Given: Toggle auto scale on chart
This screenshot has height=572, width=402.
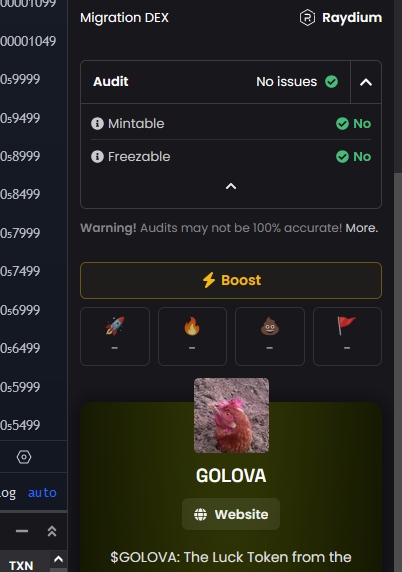Looking at the screenshot, I should click(42, 492).
